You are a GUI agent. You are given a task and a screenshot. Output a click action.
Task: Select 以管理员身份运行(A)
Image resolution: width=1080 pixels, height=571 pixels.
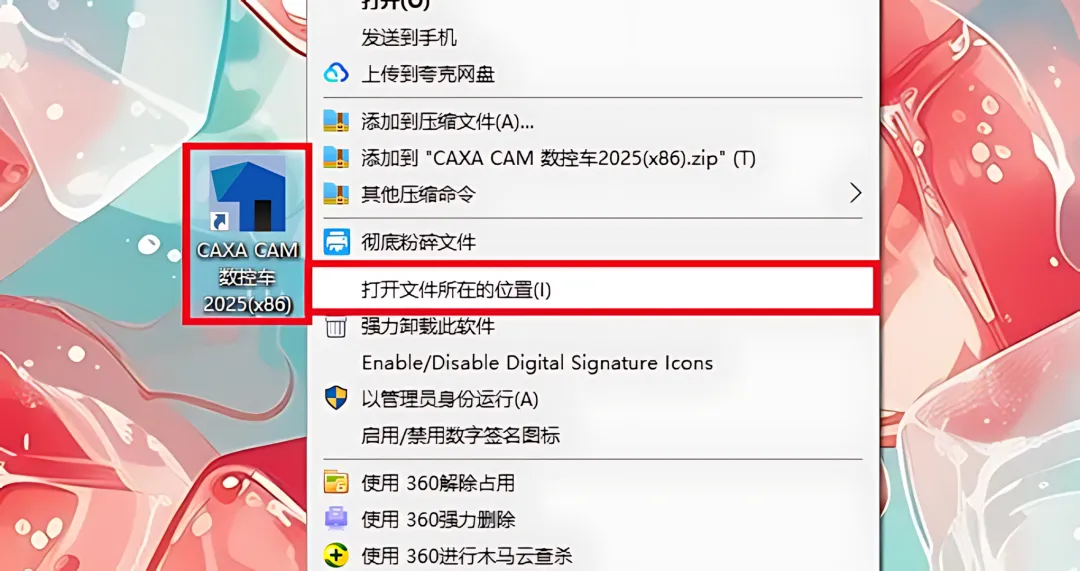(x=450, y=399)
